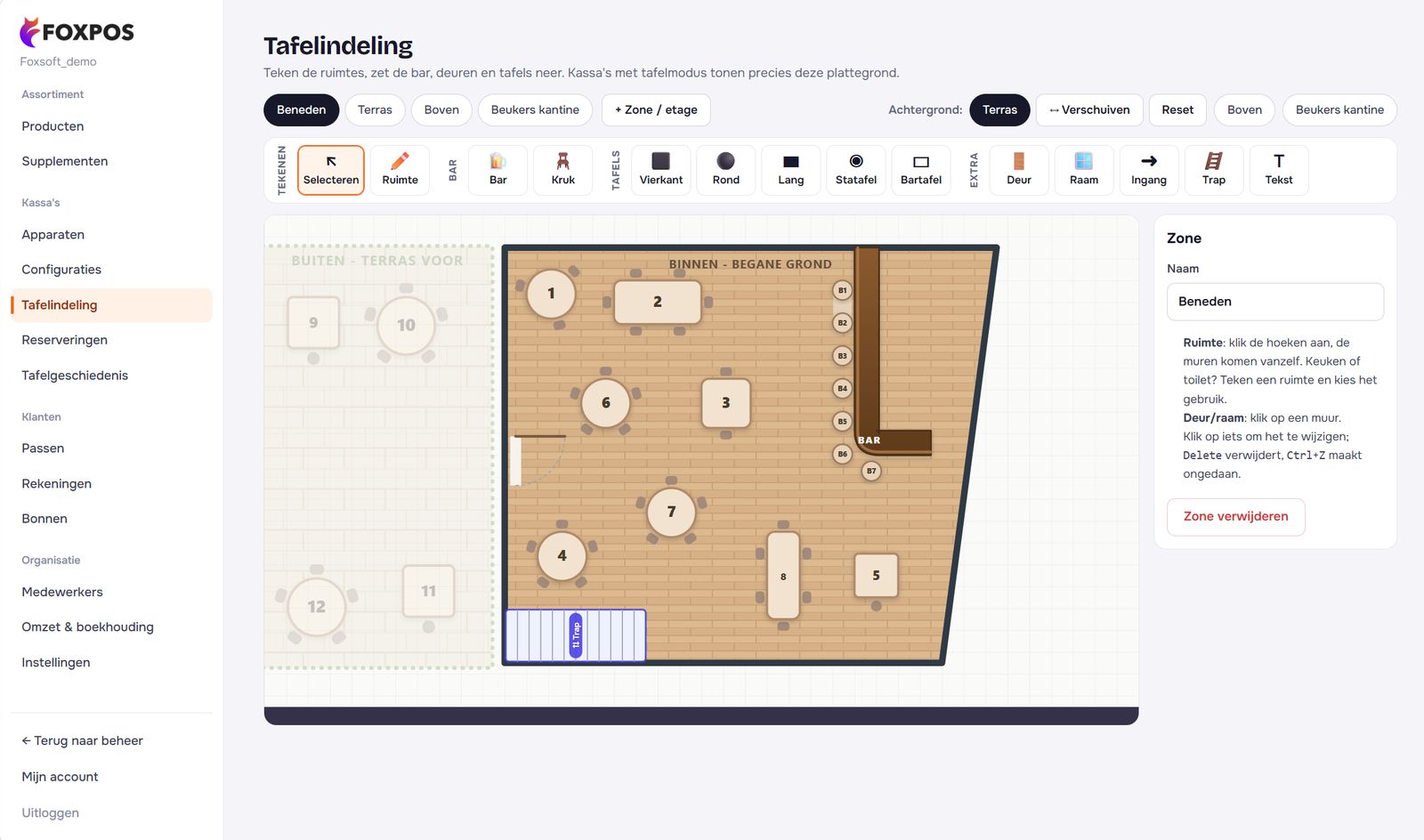
Task: Activate the Selecteren arrow tool
Action: coord(331,170)
